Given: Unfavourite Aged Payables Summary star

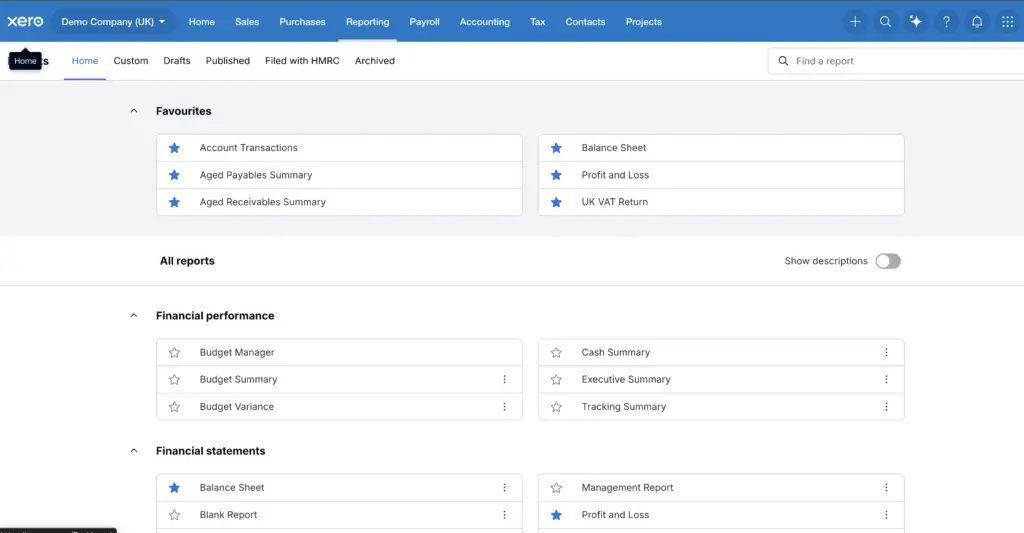Looking at the screenshot, I should (x=174, y=175).
